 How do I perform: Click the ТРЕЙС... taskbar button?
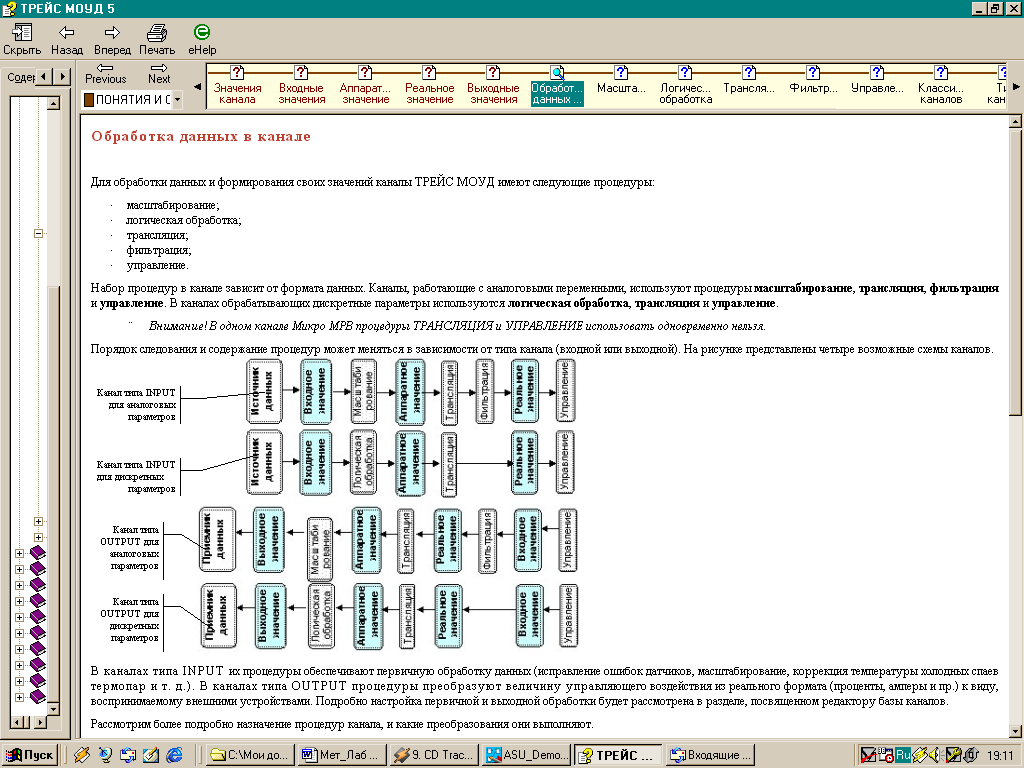tap(618, 755)
